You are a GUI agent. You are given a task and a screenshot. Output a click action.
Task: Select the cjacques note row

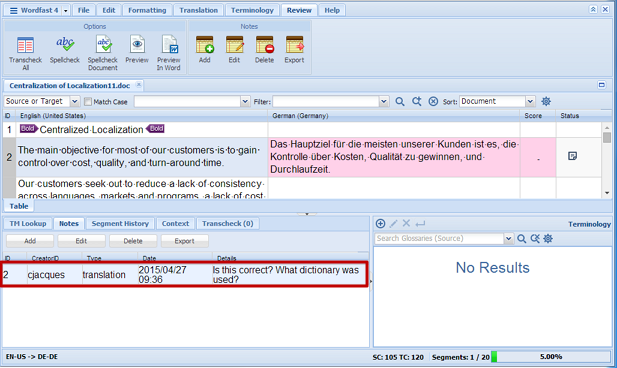[x=184, y=274]
